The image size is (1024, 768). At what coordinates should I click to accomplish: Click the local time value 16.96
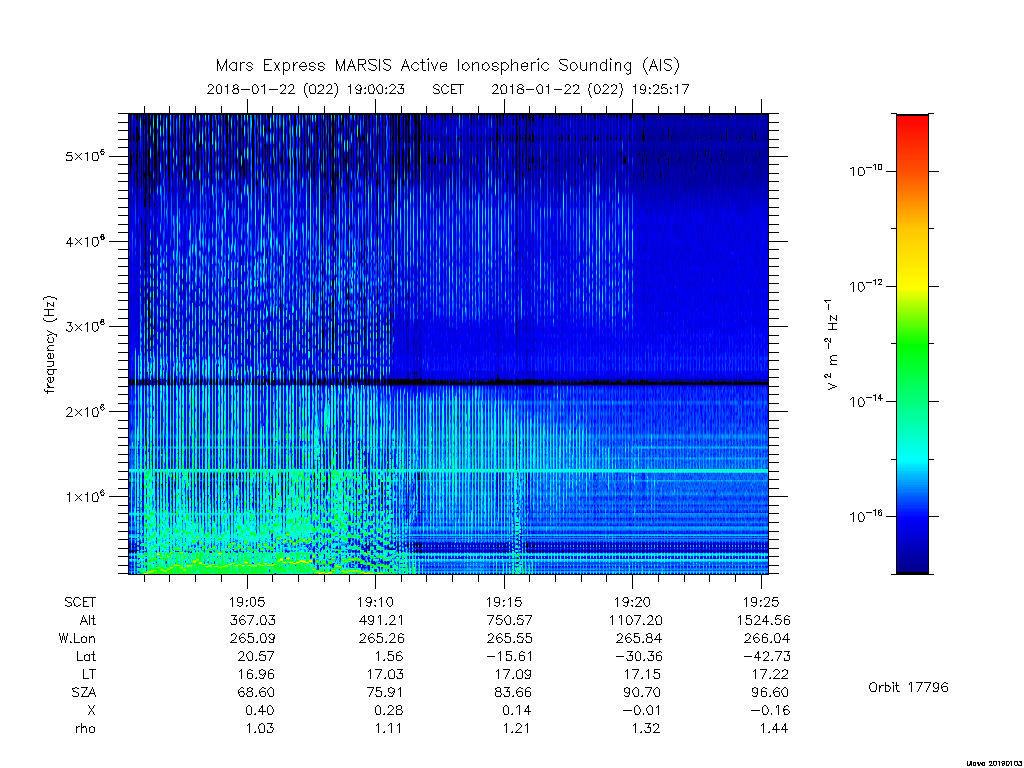pos(256,674)
